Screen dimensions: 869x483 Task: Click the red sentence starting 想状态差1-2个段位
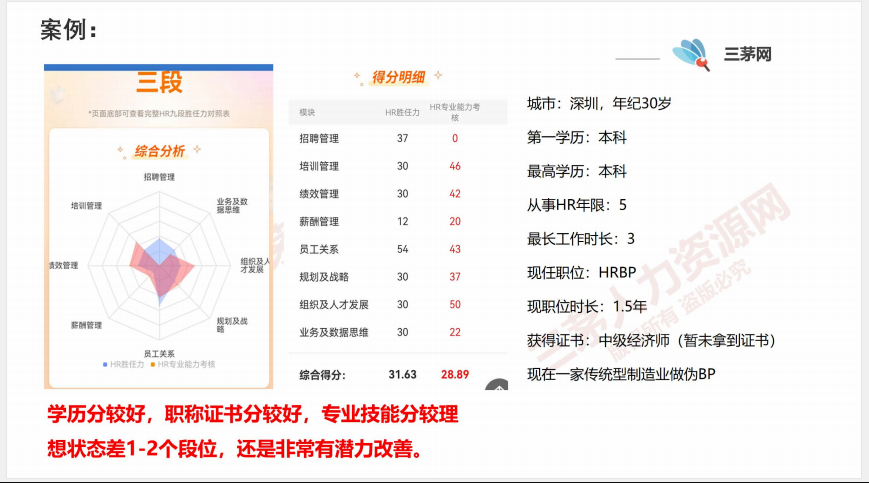point(234,449)
